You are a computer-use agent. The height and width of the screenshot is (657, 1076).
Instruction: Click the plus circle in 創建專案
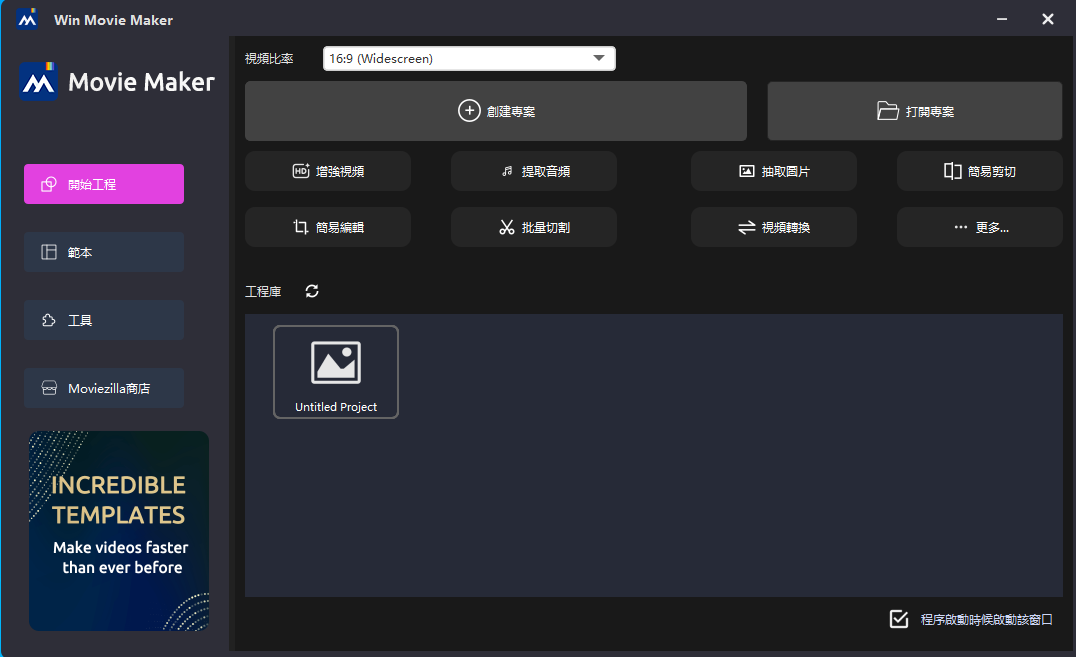(469, 111)
